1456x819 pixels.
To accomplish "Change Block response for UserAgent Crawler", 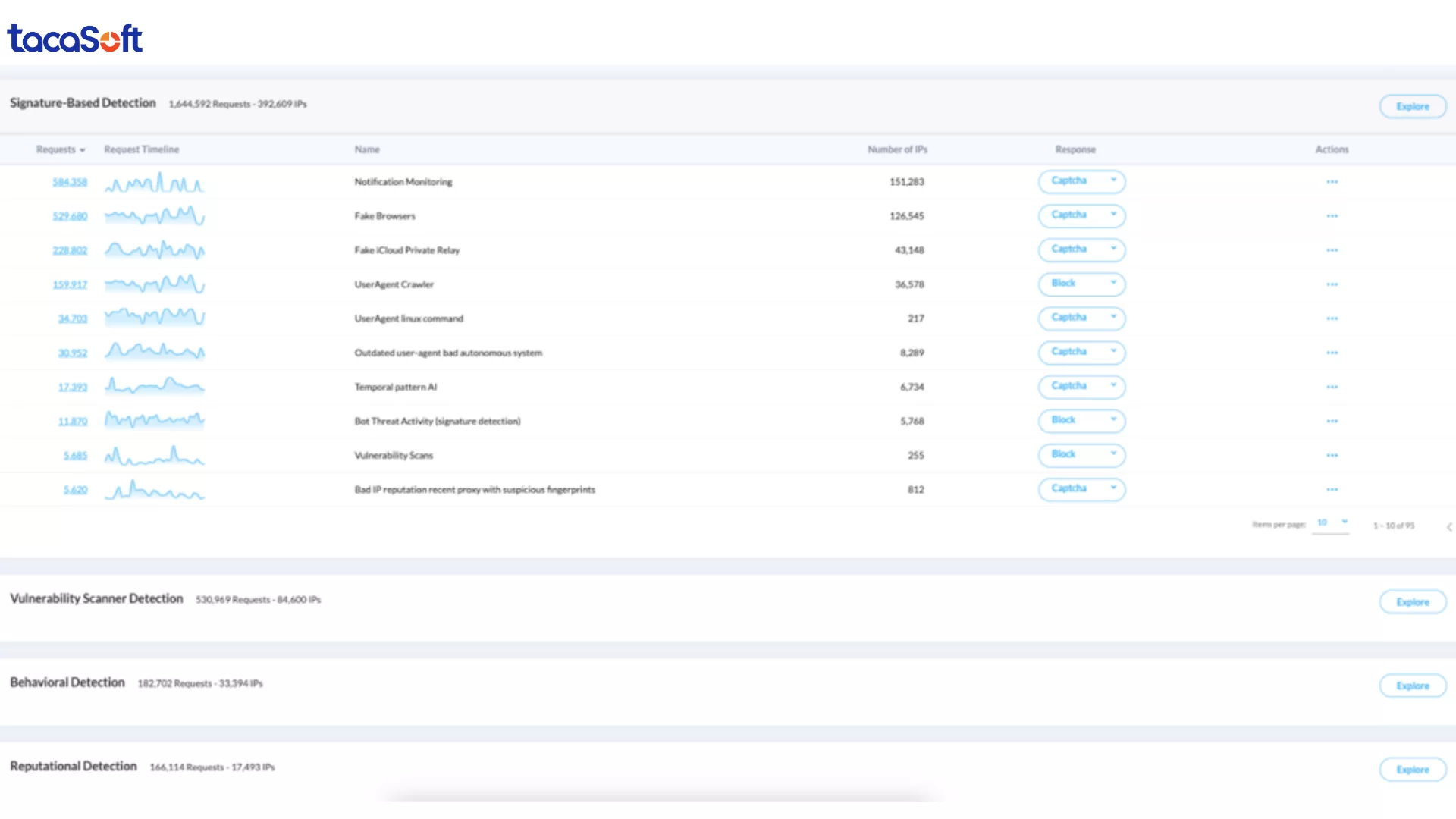I will [1081, 284].
